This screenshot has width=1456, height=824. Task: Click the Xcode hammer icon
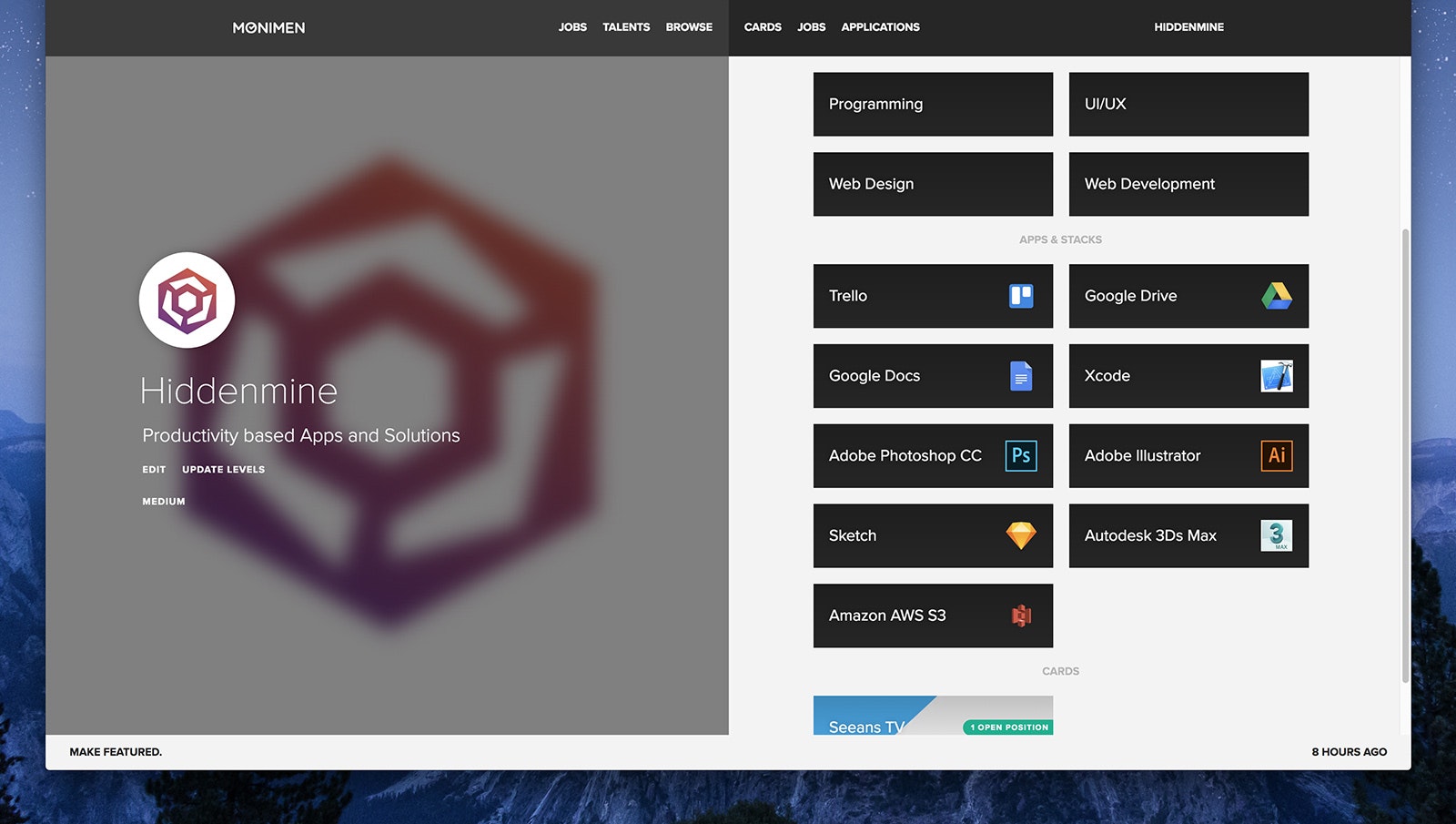1277,376
